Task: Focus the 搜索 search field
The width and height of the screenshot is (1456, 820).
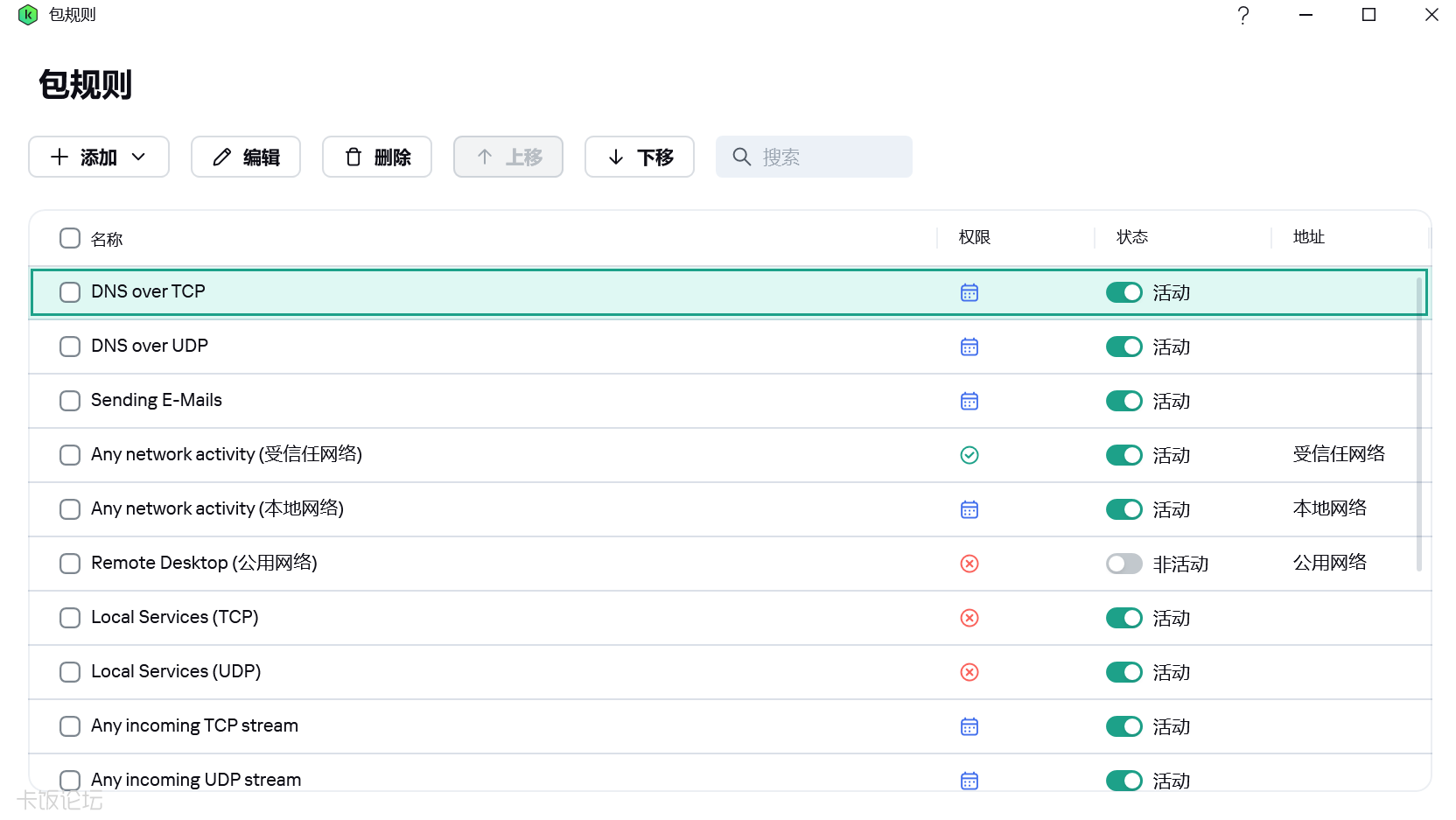Action: pos(814,157)
